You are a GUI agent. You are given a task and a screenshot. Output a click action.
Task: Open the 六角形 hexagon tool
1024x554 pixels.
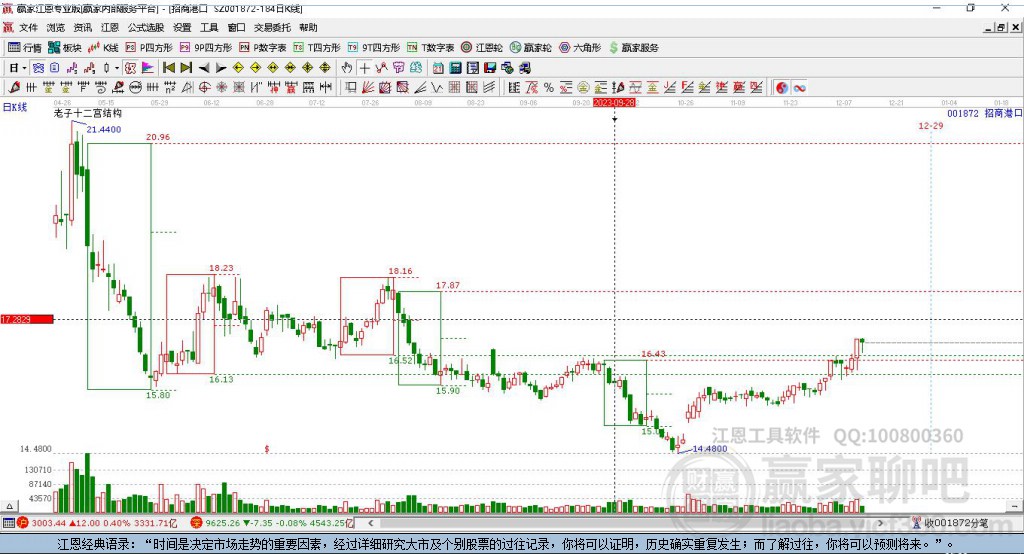click(580, 48)
